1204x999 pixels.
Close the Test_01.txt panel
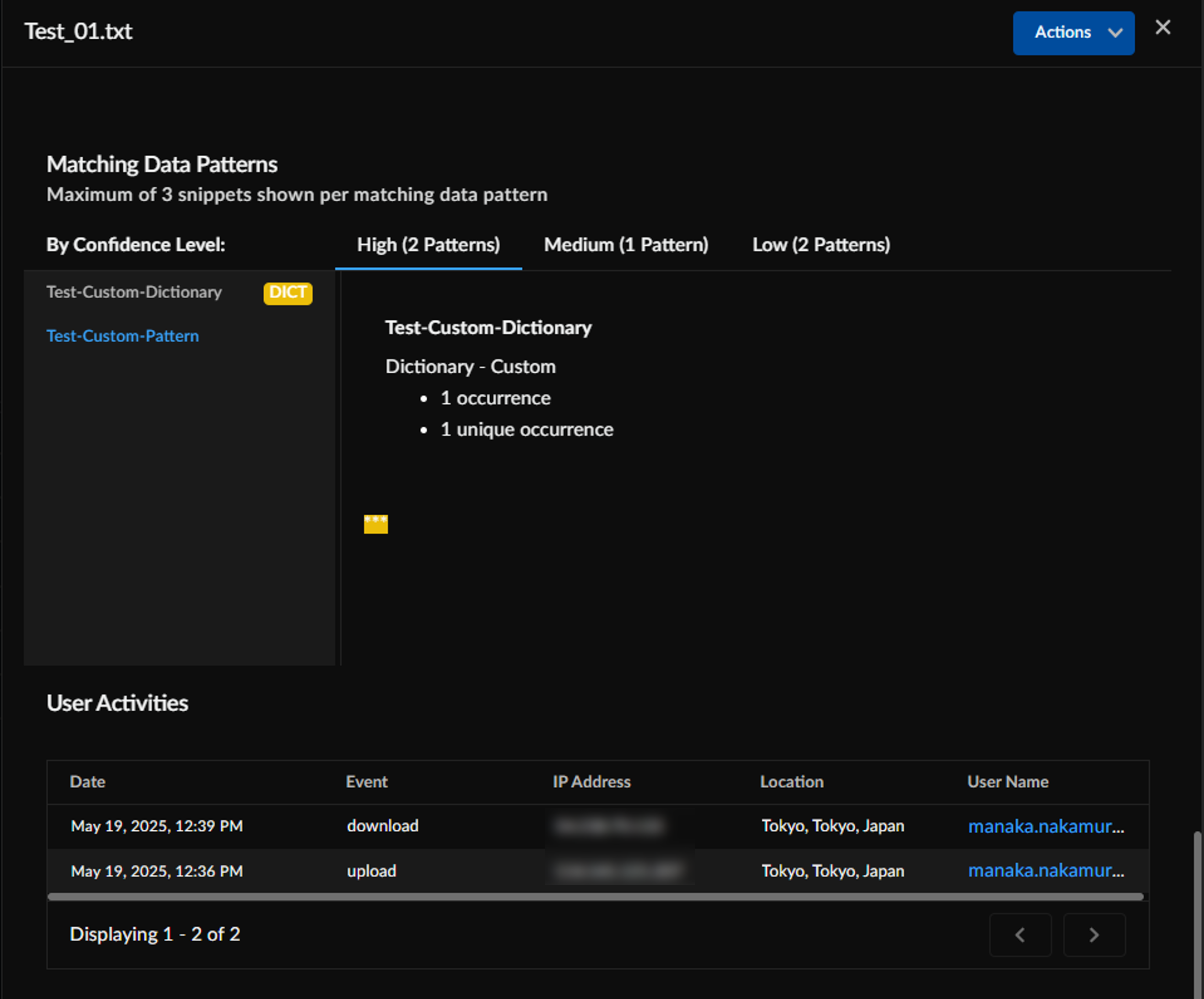(1163, 27)
